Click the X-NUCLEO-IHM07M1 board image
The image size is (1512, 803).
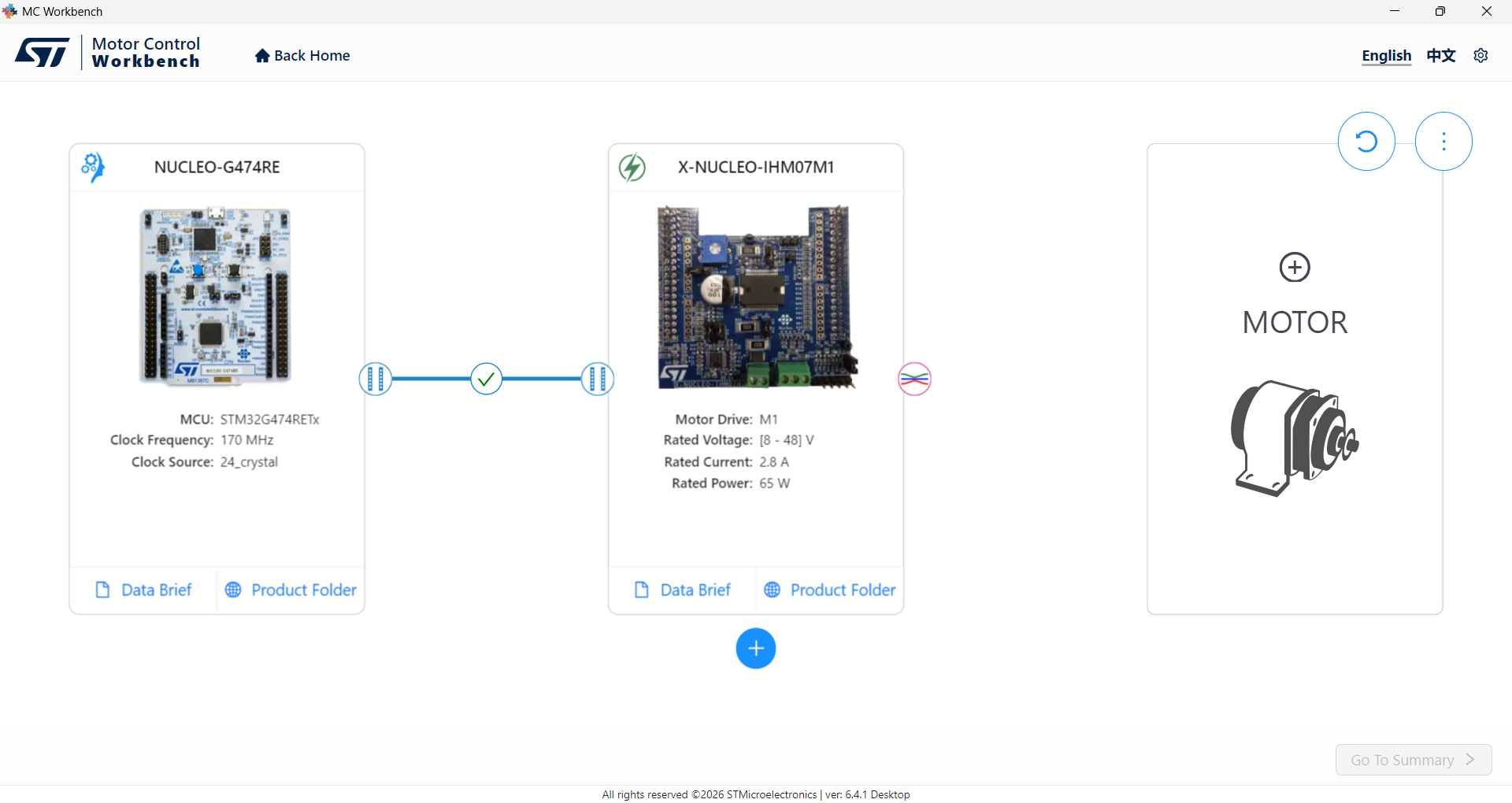pos(758,298)
